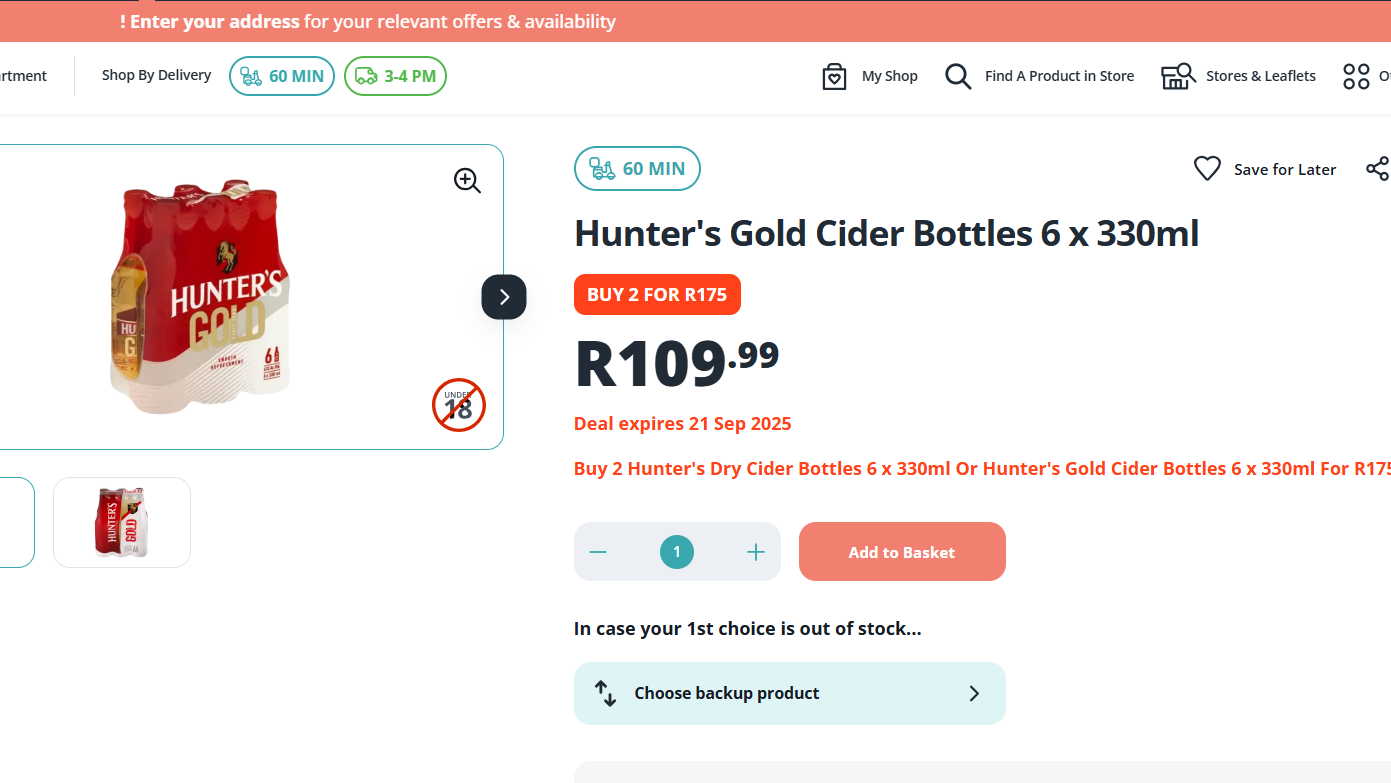
Task: Click the 60 MIN badge above product title
Action: pos(637,169)
